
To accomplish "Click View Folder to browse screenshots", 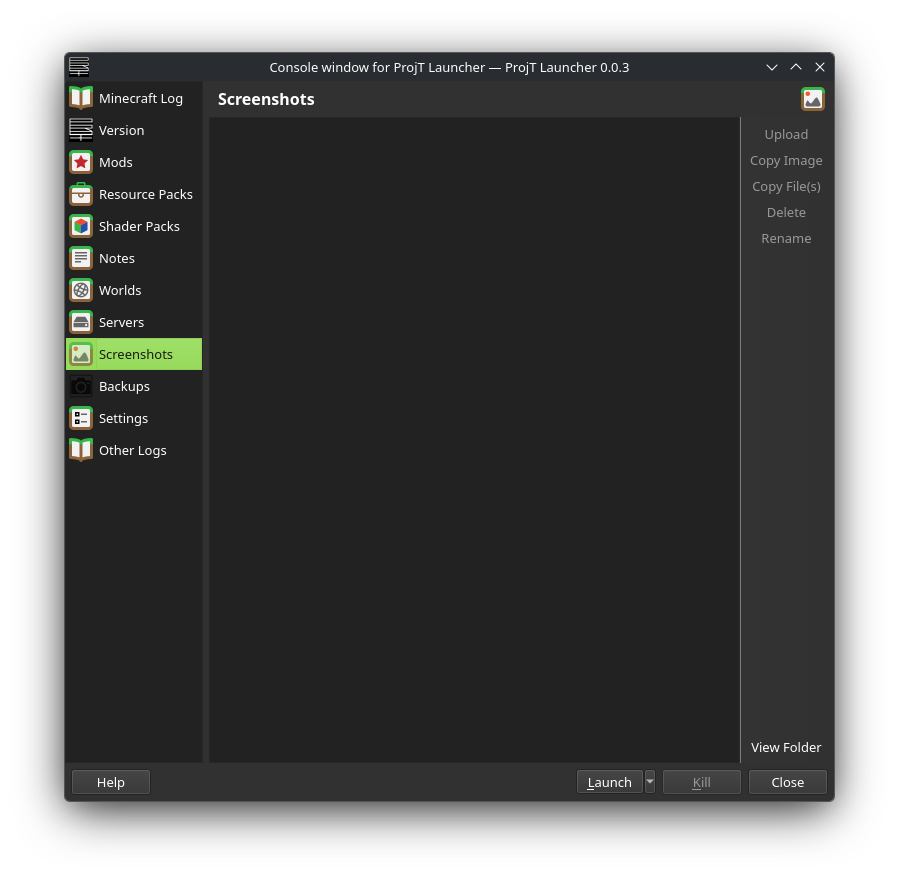I will pos(786,746).
